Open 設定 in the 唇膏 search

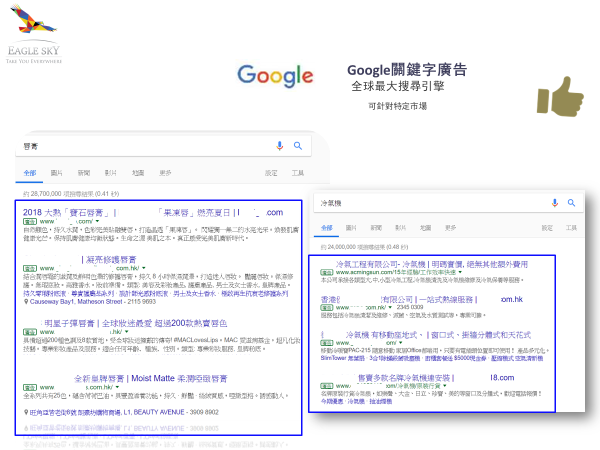(271, 173)
